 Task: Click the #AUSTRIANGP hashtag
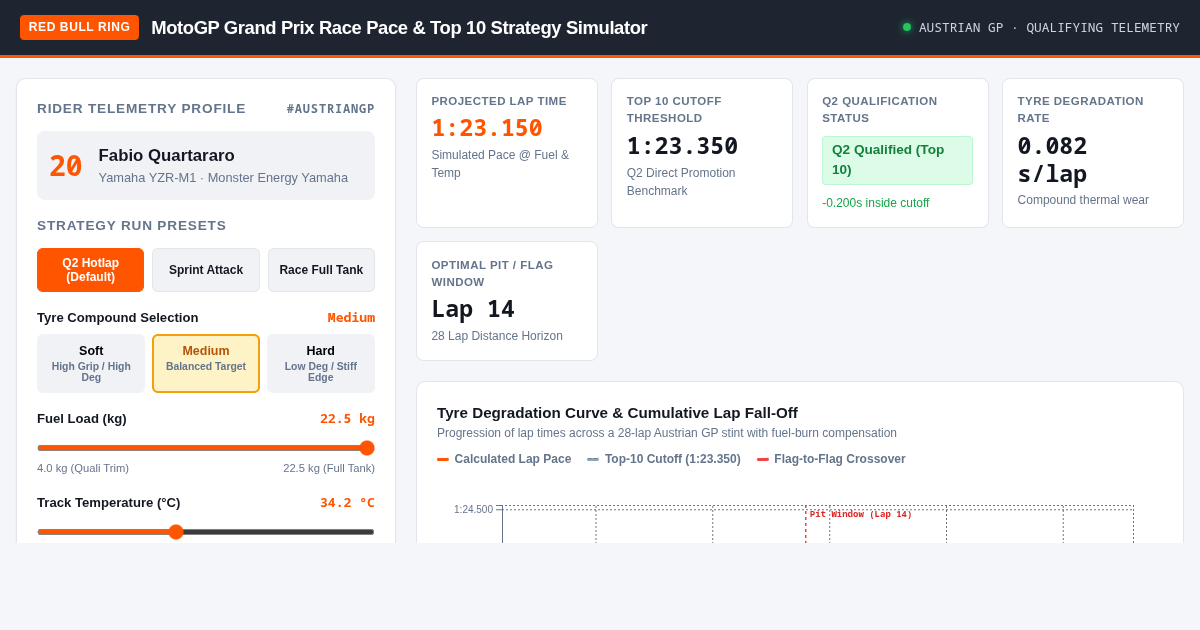[x=331, y=109]
